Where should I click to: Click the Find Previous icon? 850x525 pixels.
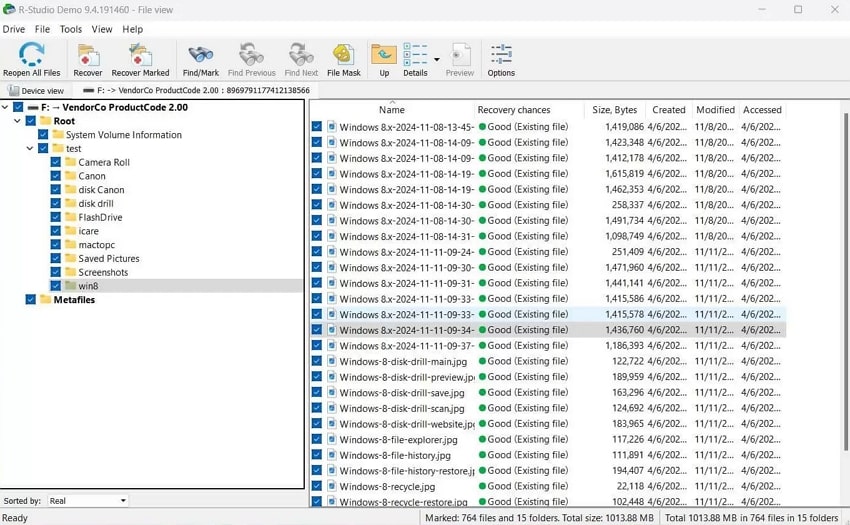(251, 55)
